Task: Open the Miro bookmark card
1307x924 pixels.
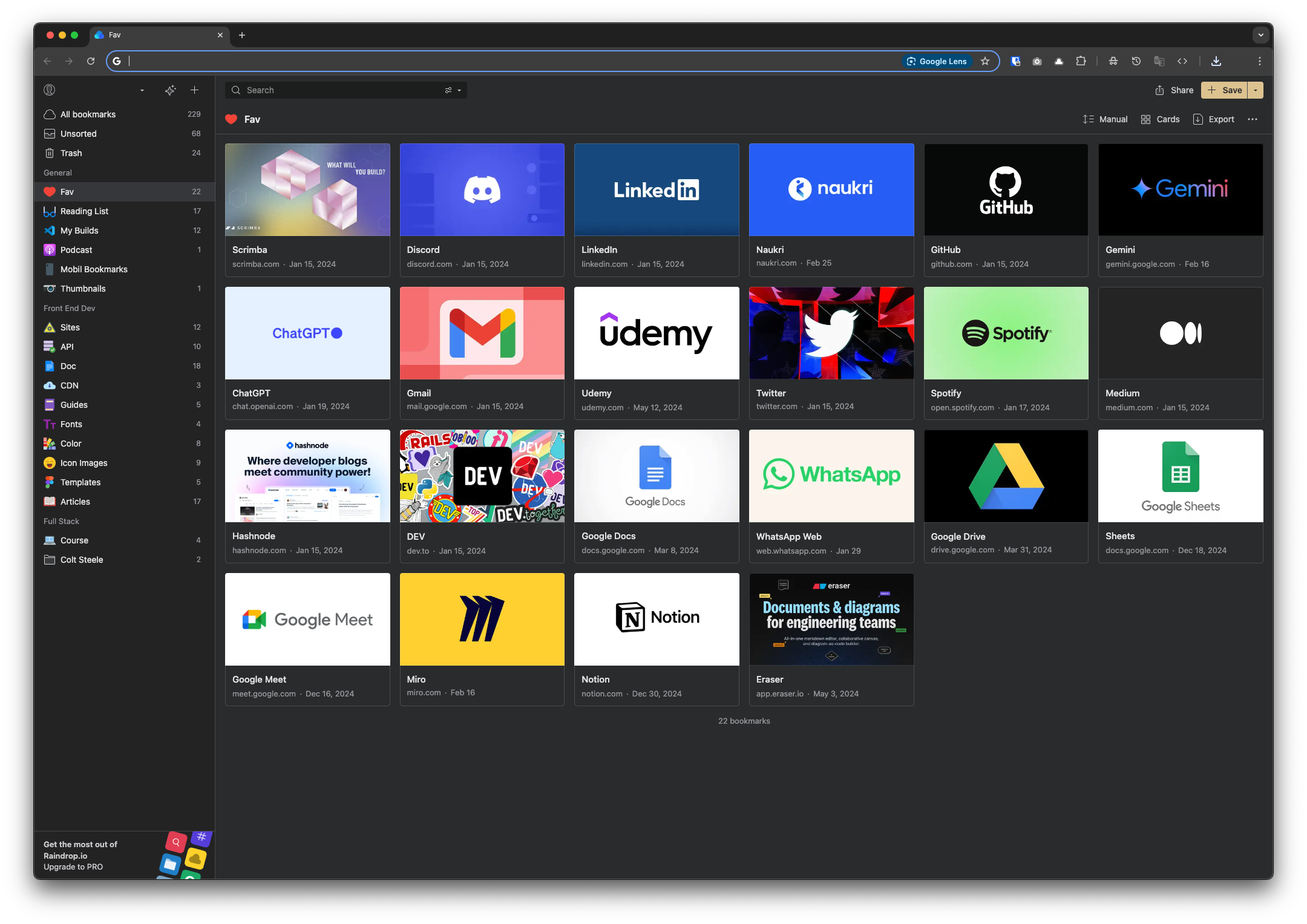Action: click(x=482, y=640)
